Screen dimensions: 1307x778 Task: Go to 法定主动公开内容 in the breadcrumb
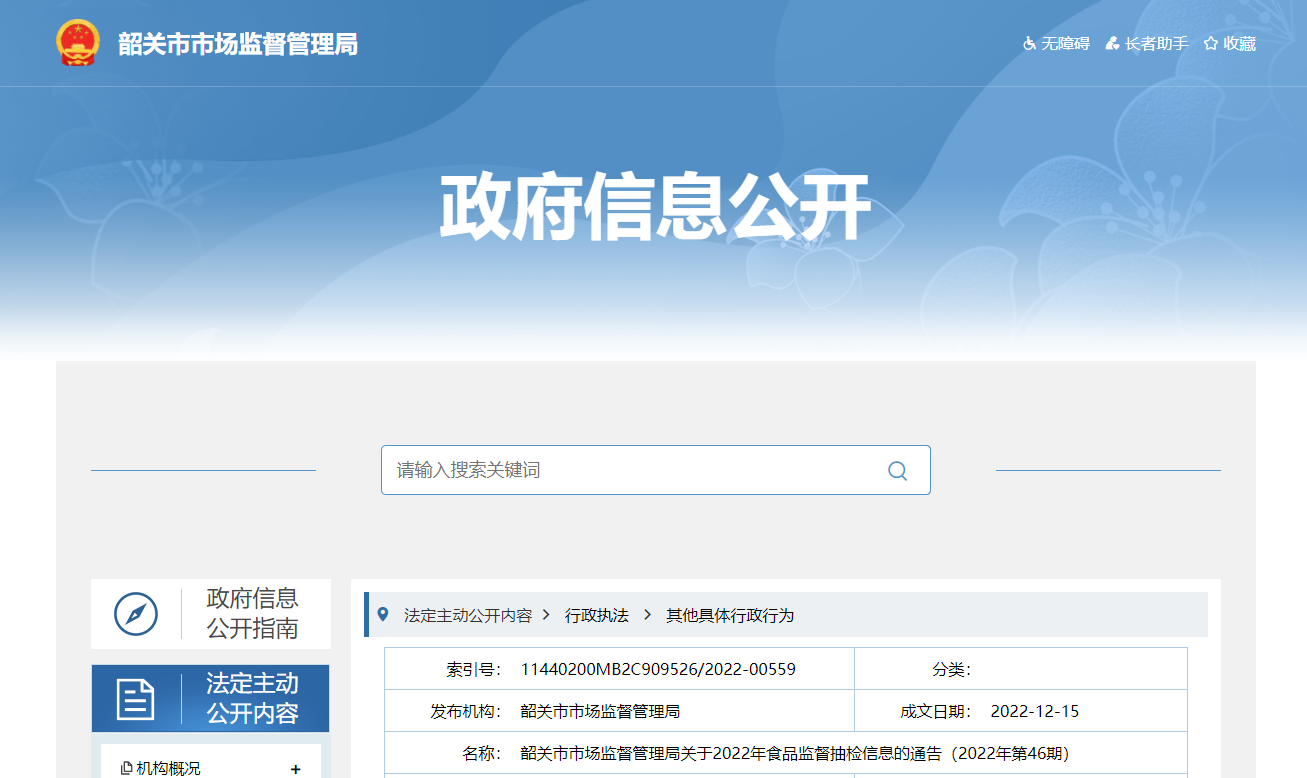pos(467,615)
